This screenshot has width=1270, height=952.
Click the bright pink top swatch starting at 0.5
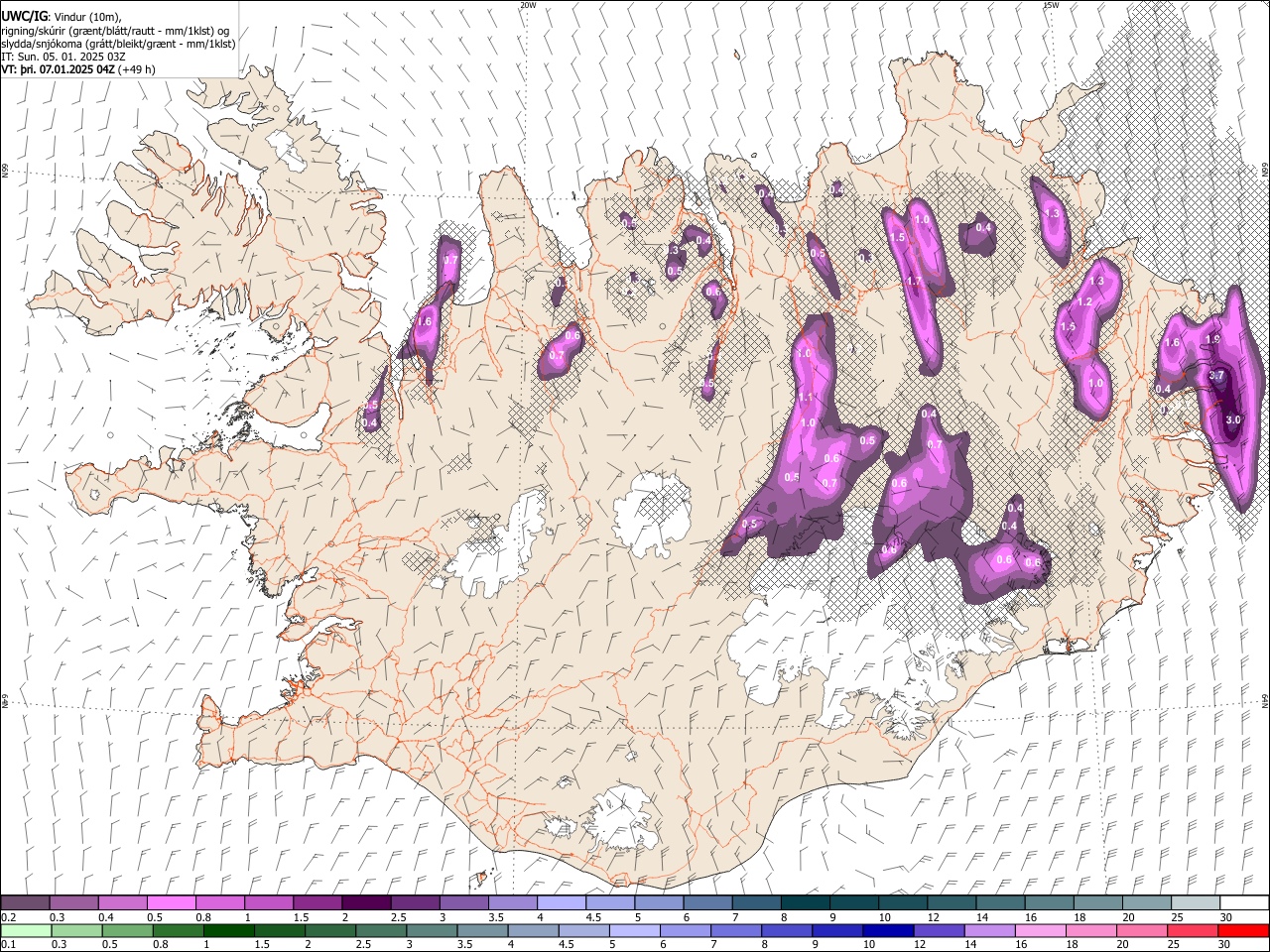pos(171,903)
